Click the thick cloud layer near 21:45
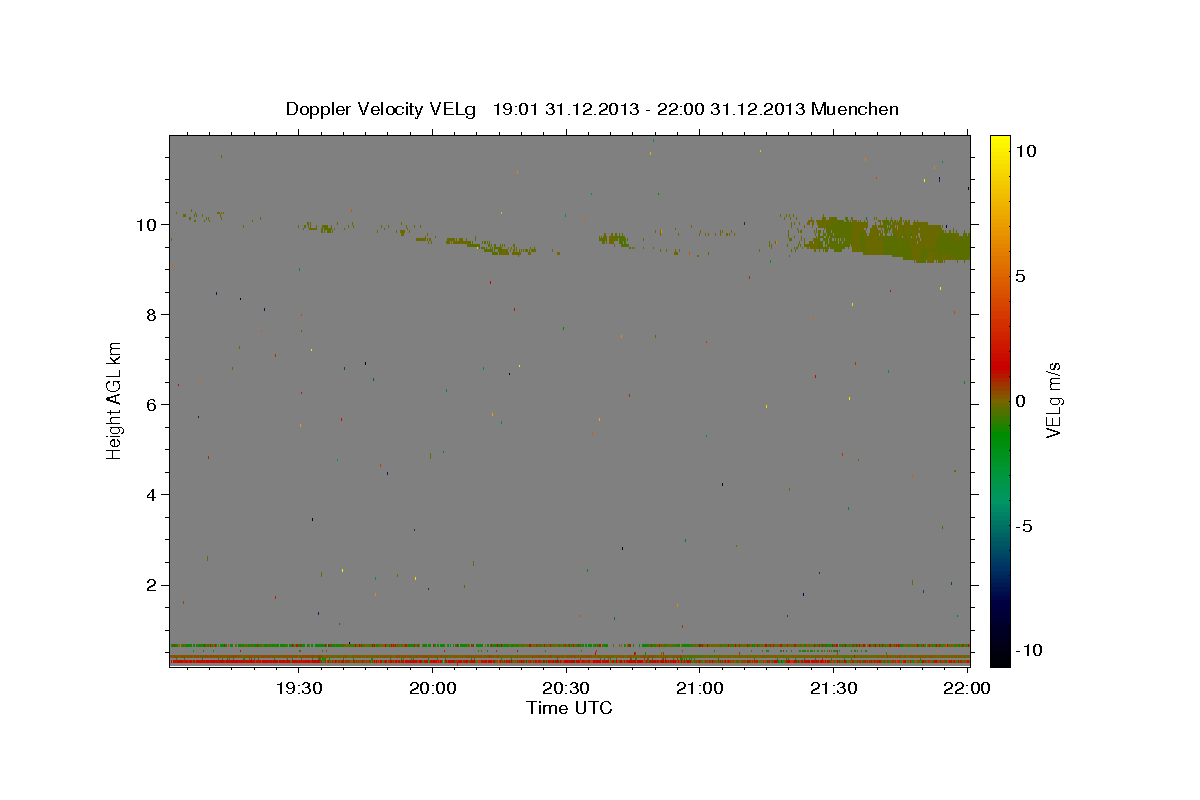This screenshot has width=1200, height=800. point(890,240)
